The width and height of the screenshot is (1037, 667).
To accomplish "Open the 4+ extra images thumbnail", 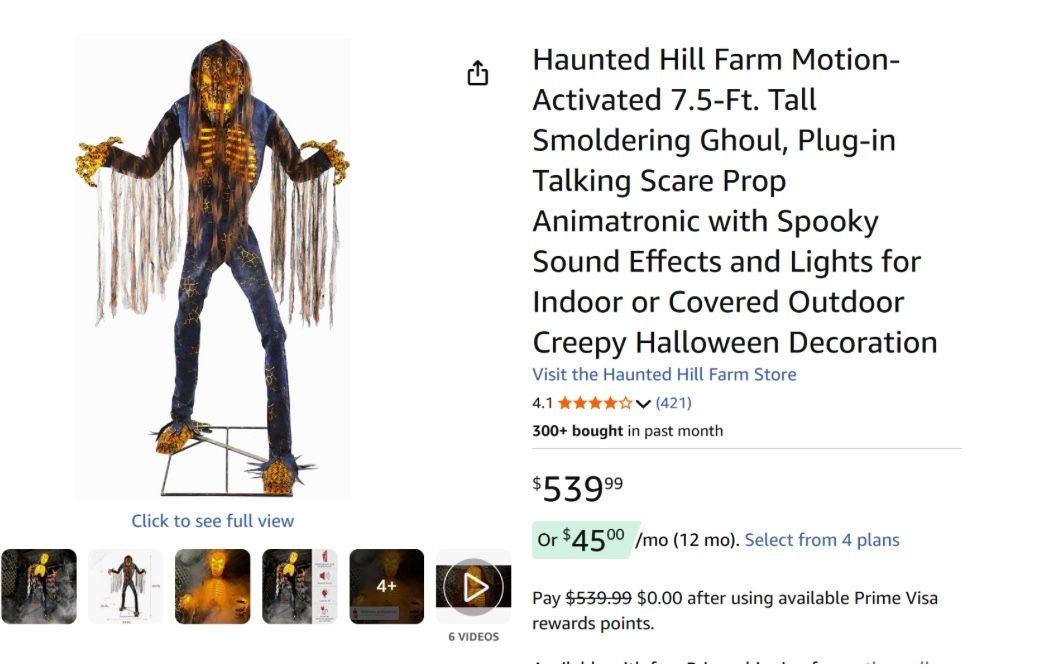I will coord(387,588).
